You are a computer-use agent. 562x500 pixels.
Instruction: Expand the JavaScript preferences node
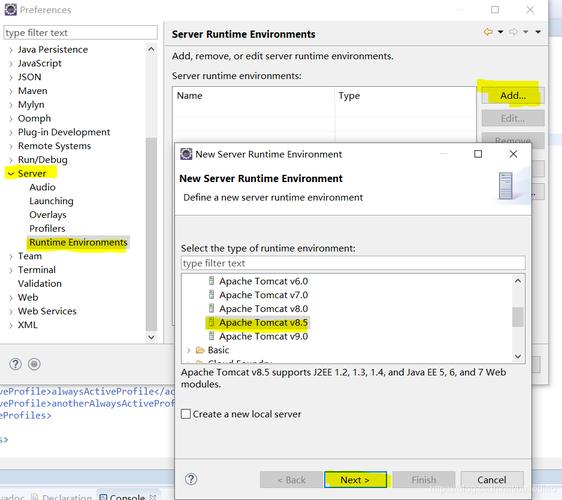11,64
